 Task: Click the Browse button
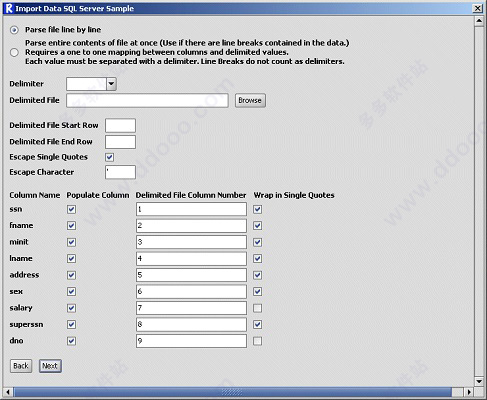tap(250, 100)
